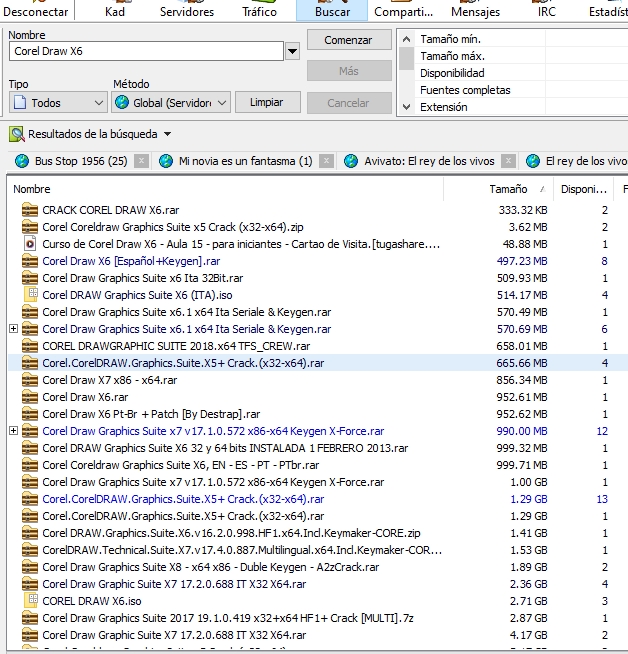Image resolution: width=628 pixels, height=654 pixels.
Task: Click archive icon of Corel Draw X6 [Español+Keygen].rar
Action: click(30, 261)
